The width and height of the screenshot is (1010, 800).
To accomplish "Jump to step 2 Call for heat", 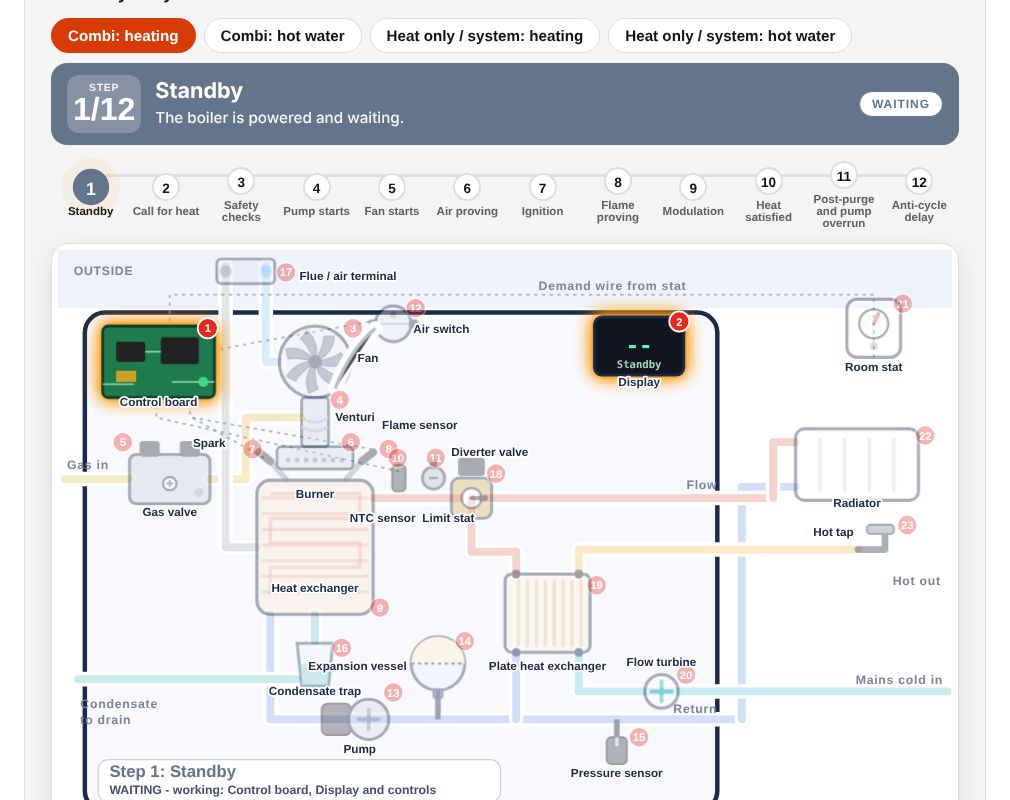I will point(166,188).
